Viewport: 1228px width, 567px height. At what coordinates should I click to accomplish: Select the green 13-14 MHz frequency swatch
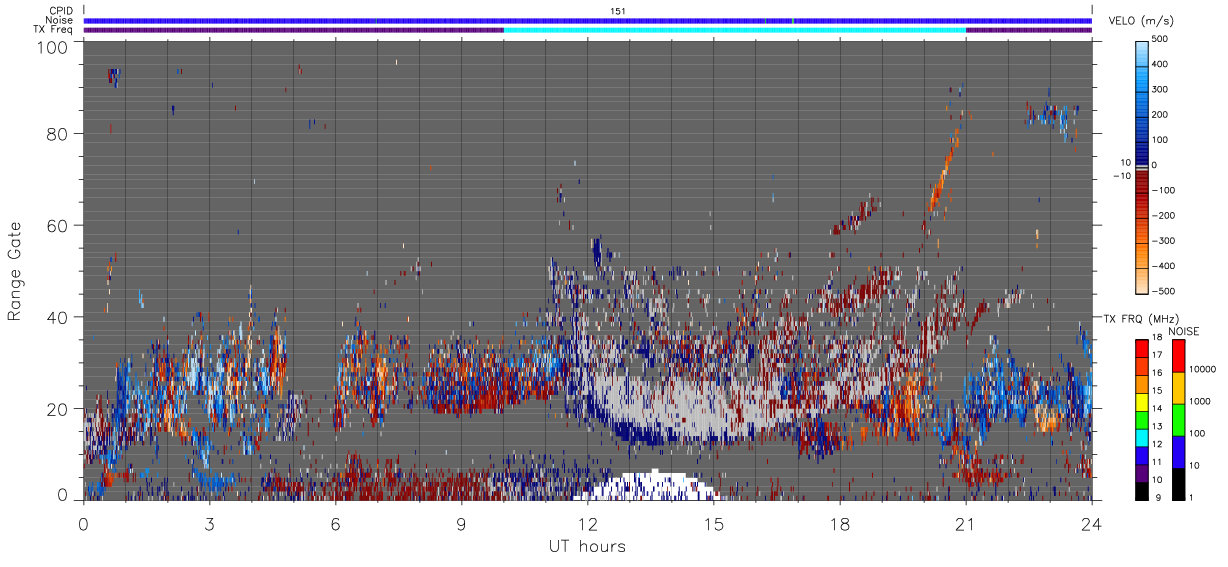point(1141,418)
